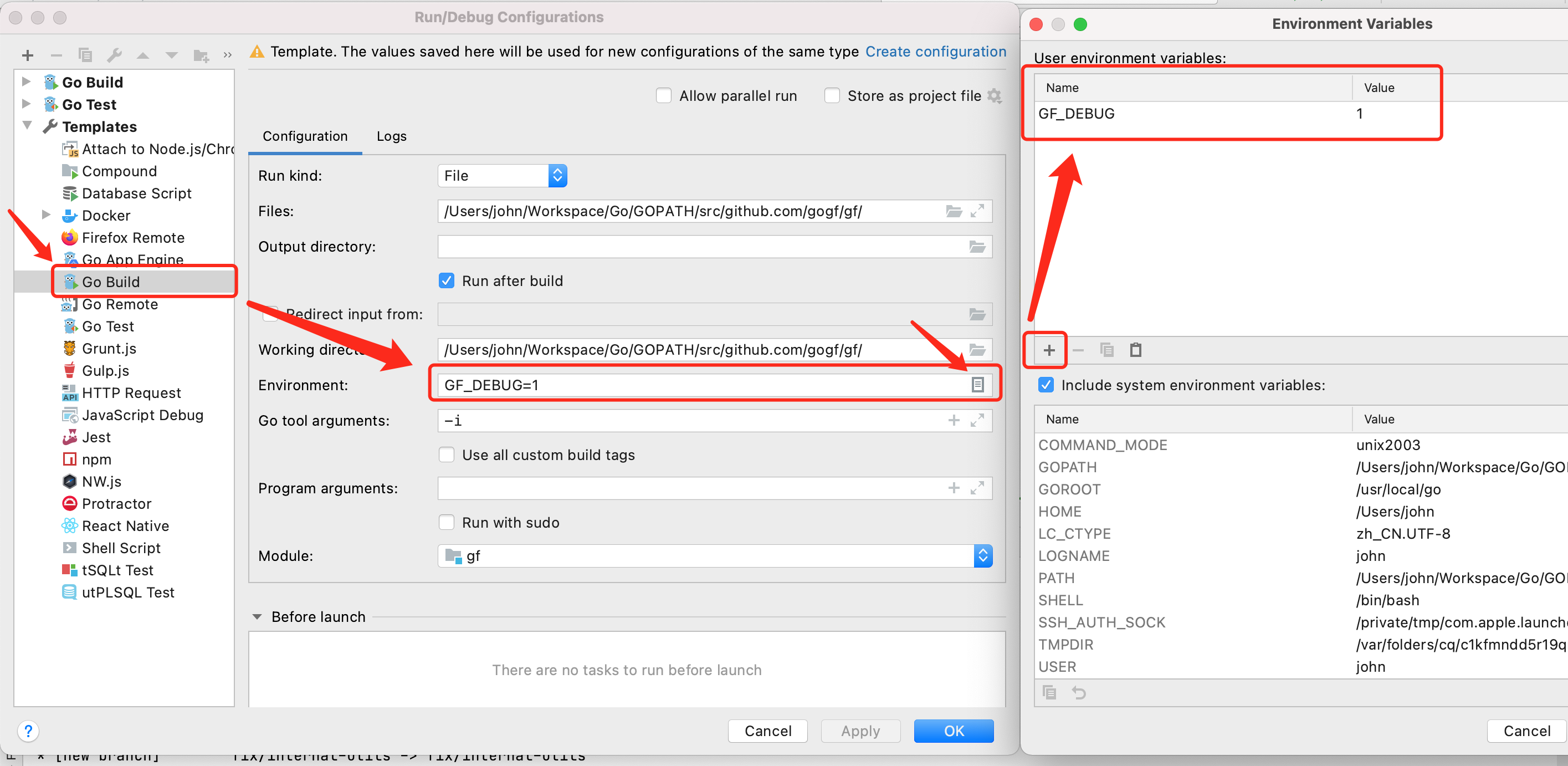Expand the Docker templates tree node
The image size is (1568, 766).
[45, 215]
